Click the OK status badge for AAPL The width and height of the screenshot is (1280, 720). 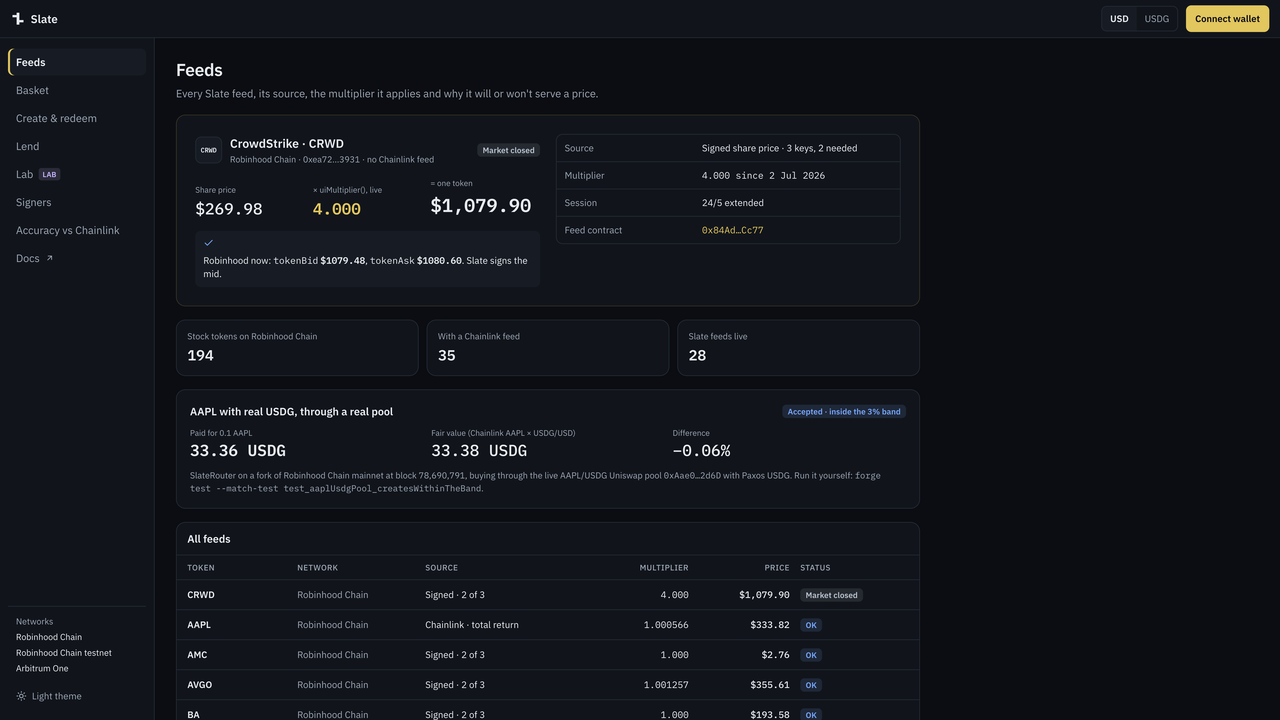click(x=811, y=625)
